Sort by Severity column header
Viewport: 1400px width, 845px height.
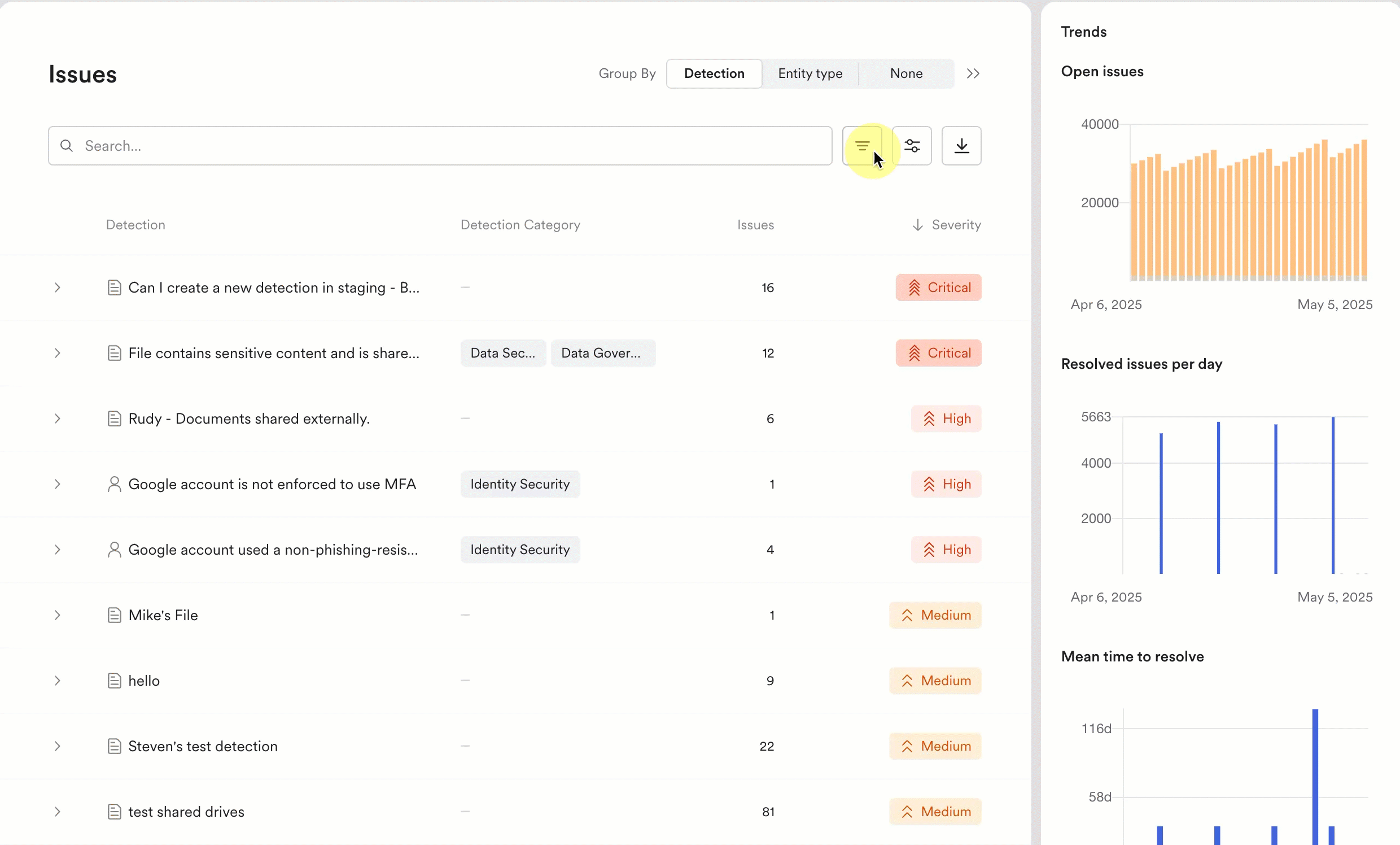pos(956,225)
